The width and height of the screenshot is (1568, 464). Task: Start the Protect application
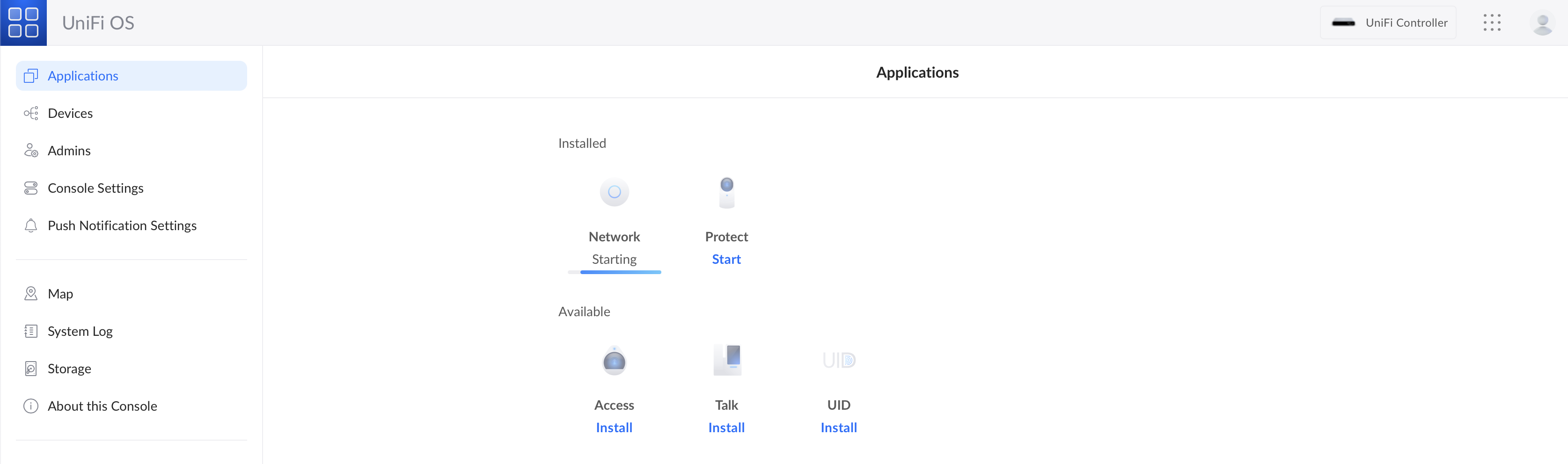[726, 259]
